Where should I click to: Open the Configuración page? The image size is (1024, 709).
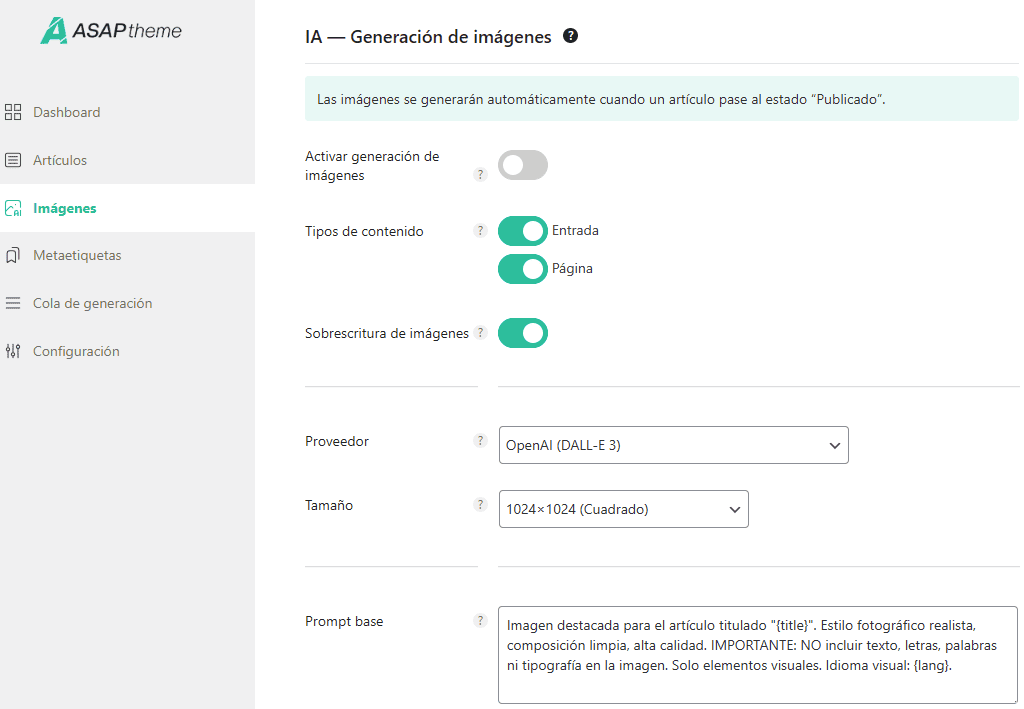(x=76, y=351)
